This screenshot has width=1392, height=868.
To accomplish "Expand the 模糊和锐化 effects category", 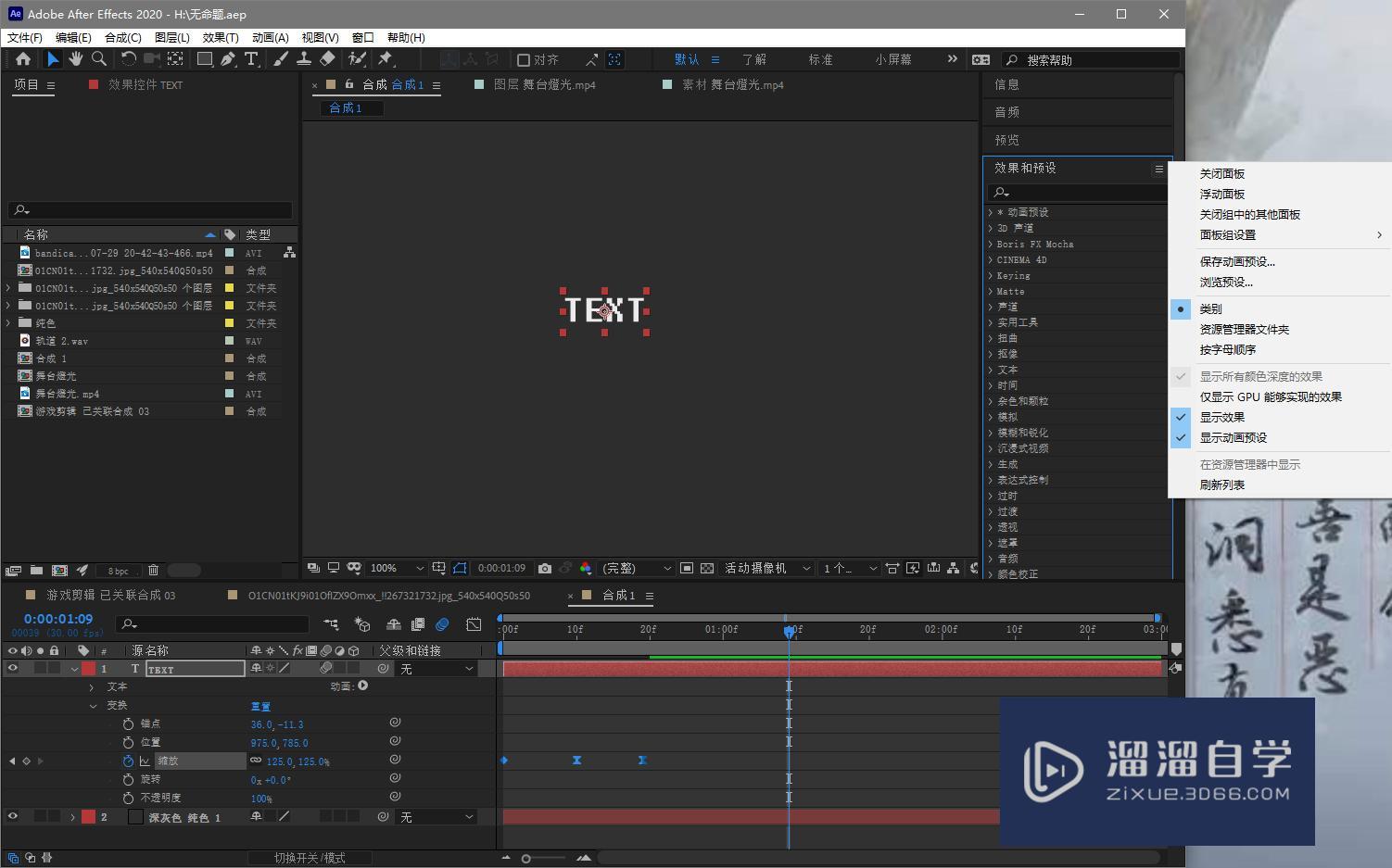I will click(x=991, y=433).
